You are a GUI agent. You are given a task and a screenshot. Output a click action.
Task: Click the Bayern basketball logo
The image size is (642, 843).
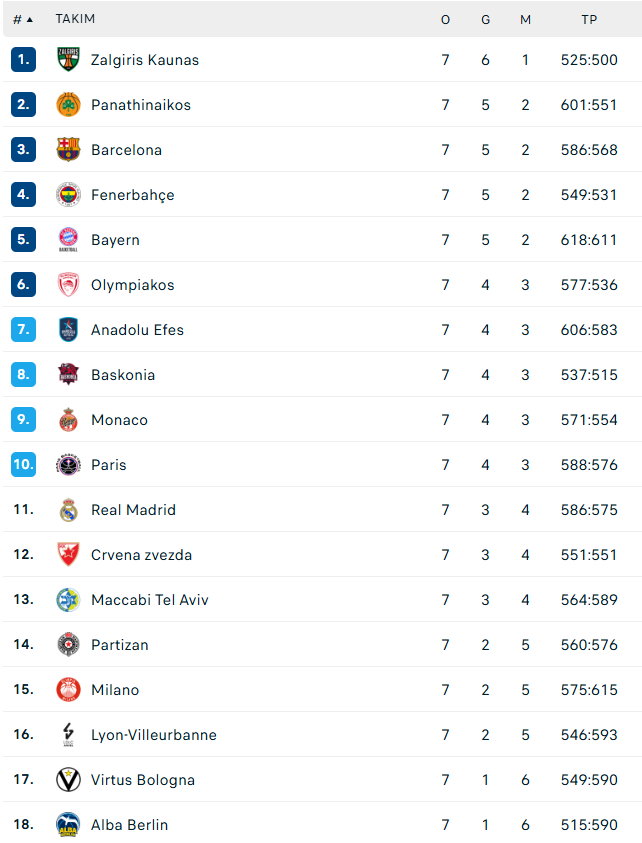68,240
